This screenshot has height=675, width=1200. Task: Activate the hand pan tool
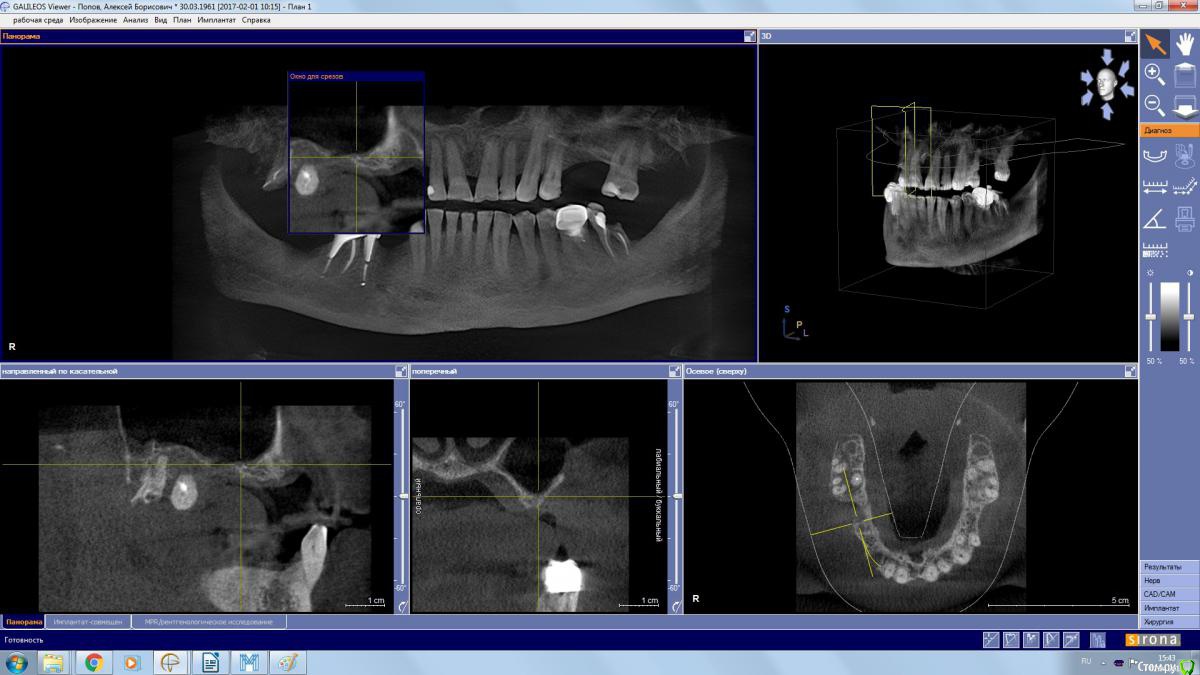pyautogui.click(x=1185, y=43)
